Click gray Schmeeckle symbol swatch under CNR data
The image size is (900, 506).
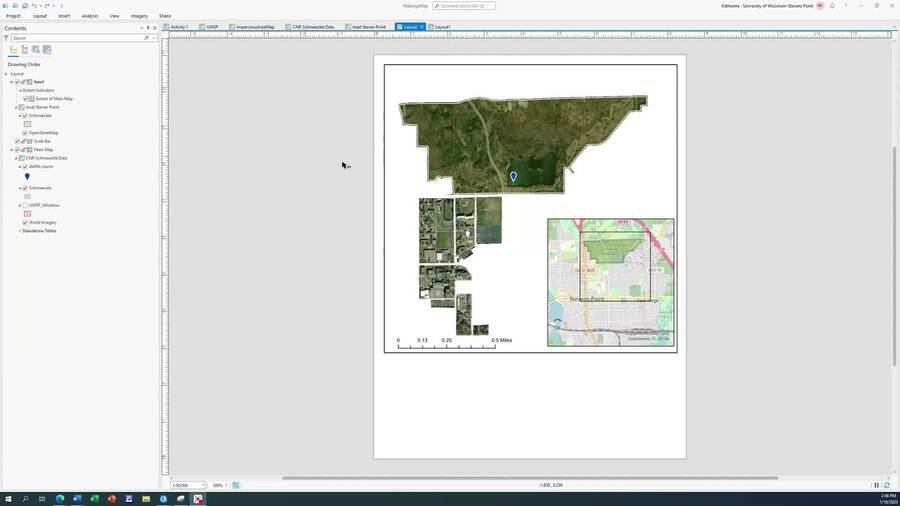click(x=27, y=197)
